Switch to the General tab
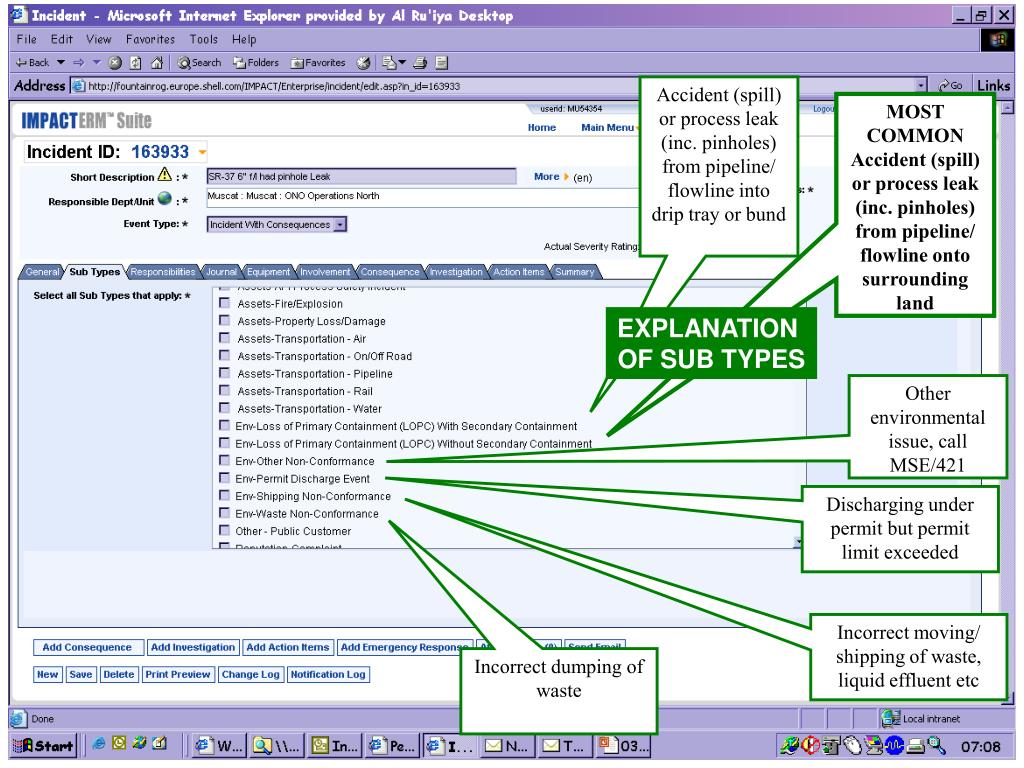This screenshot has width=1024, height=768. click(x=42, y=272)
